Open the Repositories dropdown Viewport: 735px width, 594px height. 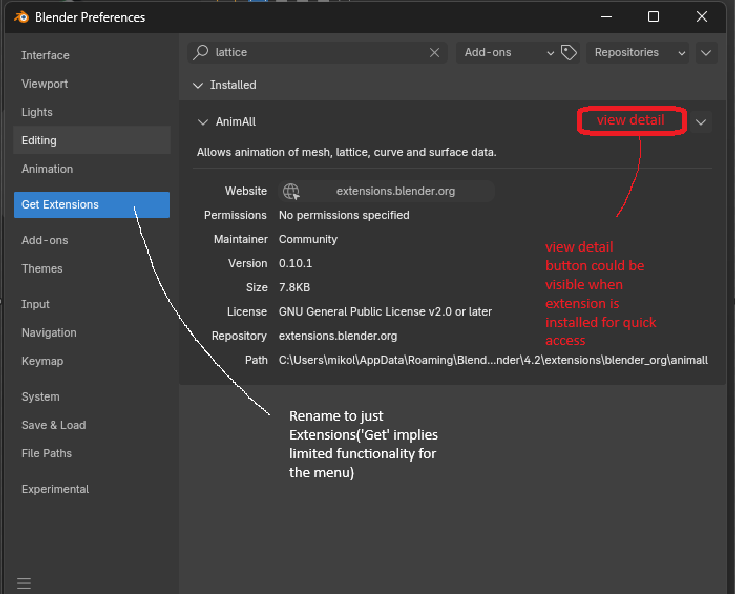click(x=638, y=53)
